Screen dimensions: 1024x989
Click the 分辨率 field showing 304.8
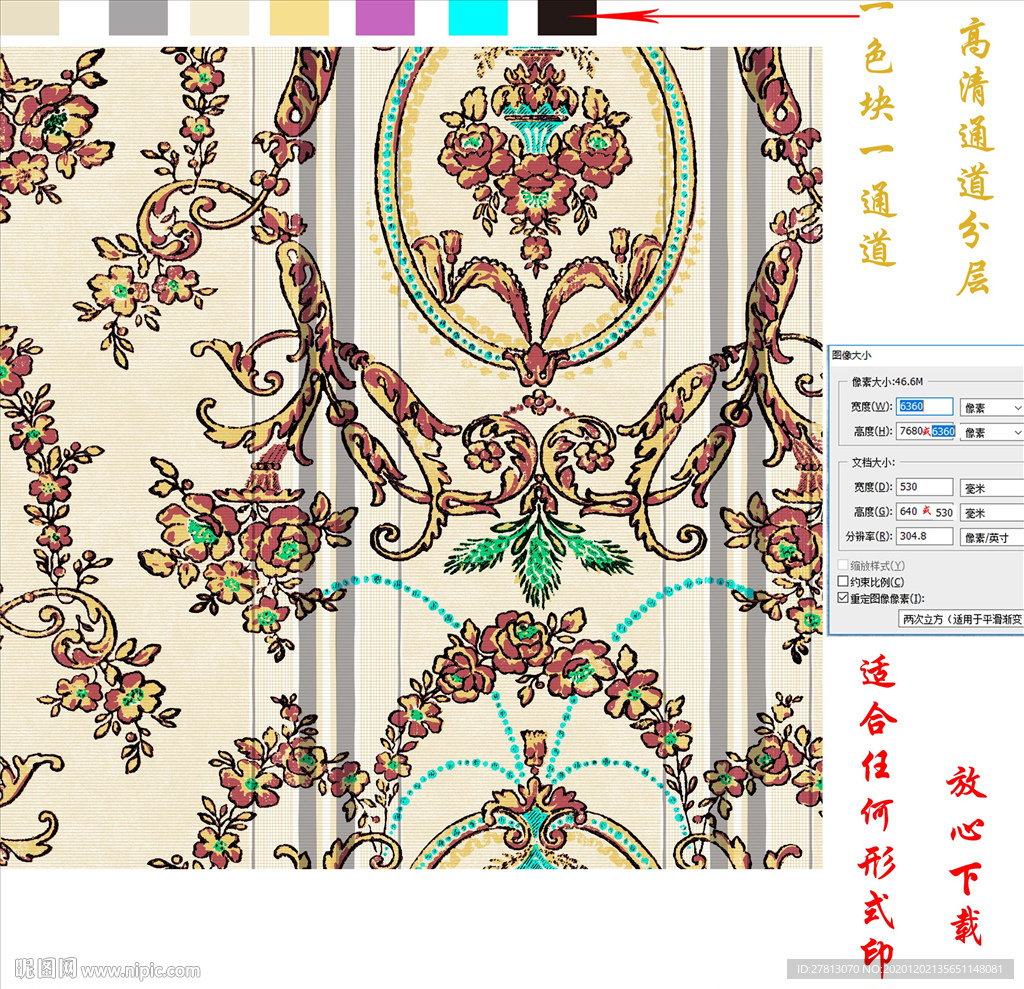(925, 537)
